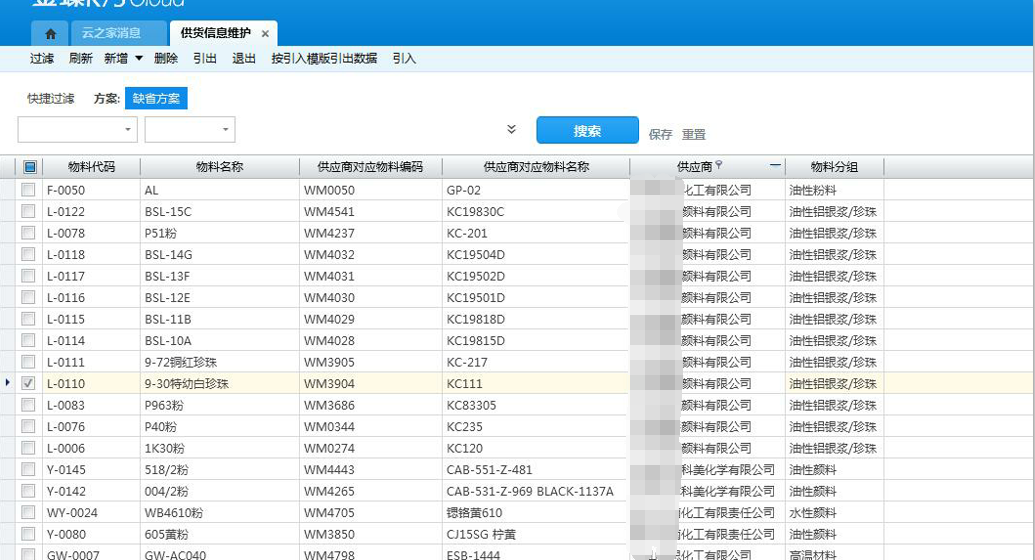Check the F-0050 row checkbox
1035x560 pixels.
[x=29, y=190]
